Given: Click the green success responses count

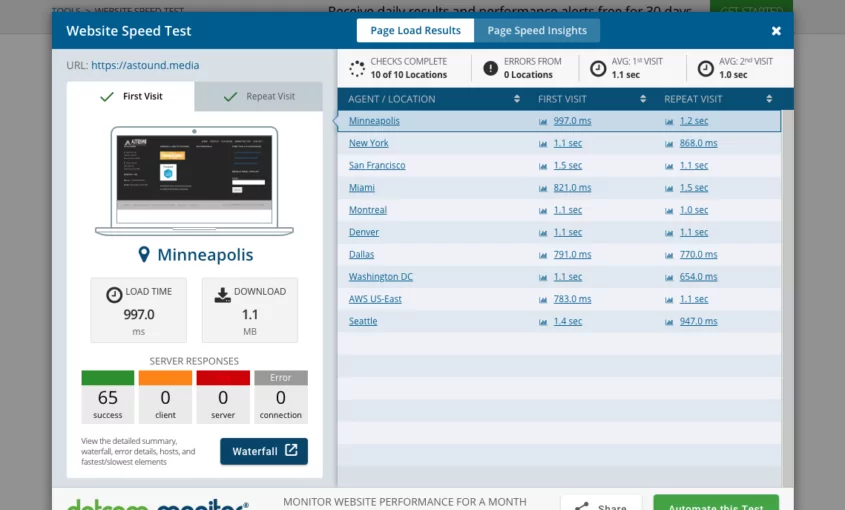Looking at the screenshot, I should (x=108, y=397).
